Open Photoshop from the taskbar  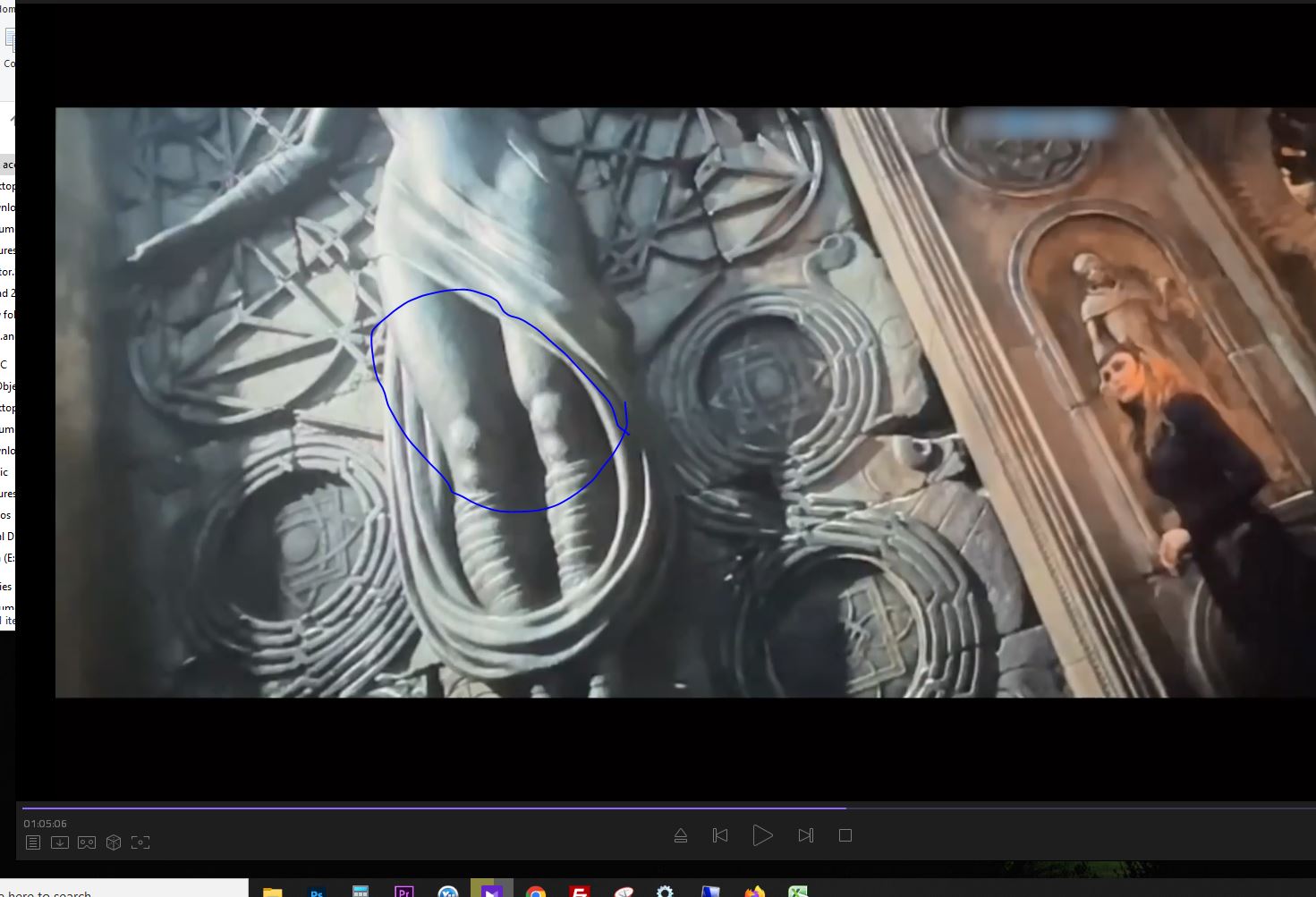click(317, 891)
